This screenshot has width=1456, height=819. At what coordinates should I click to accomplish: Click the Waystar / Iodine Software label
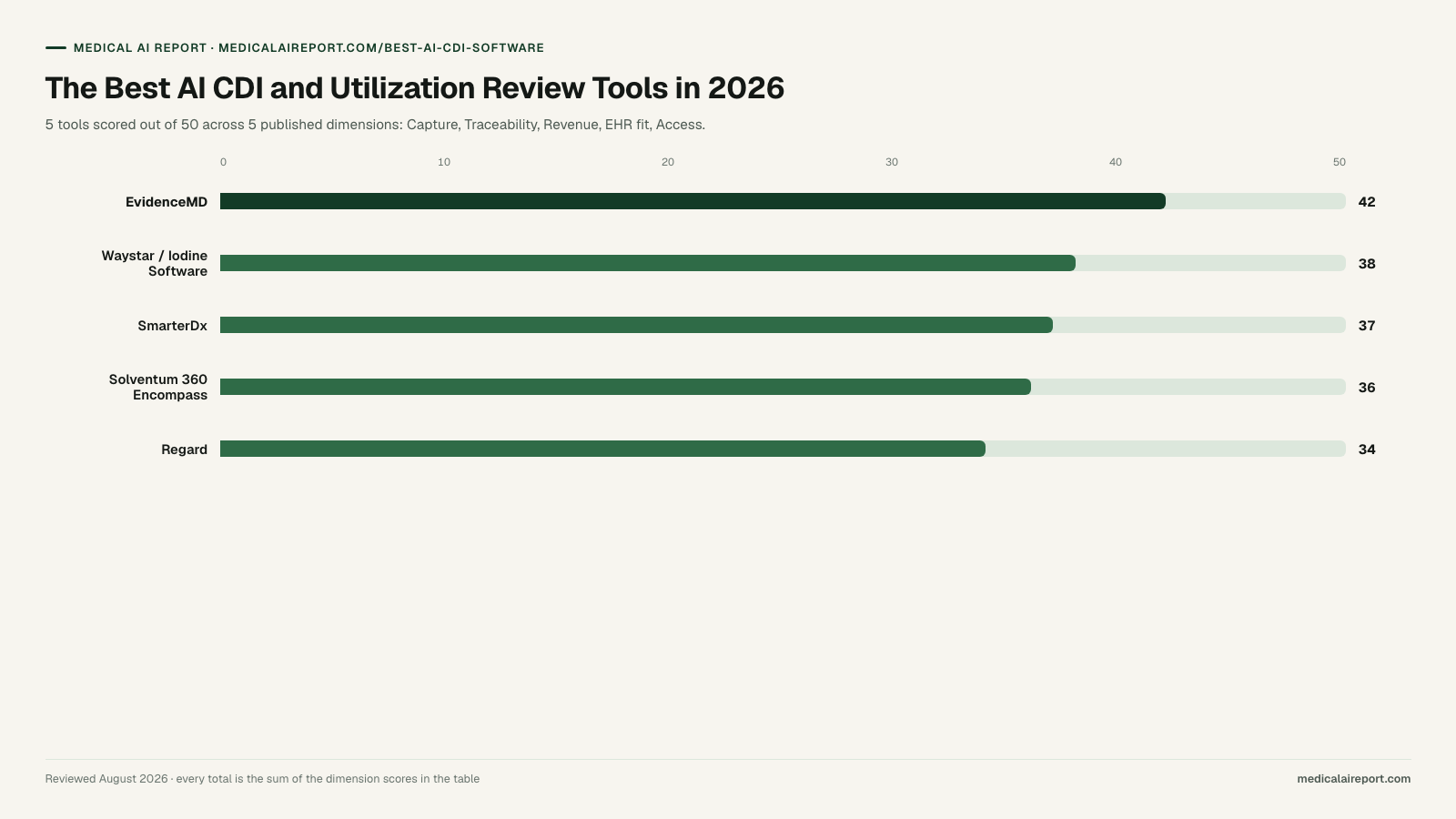pyautogui.click(x=155, y=263)
